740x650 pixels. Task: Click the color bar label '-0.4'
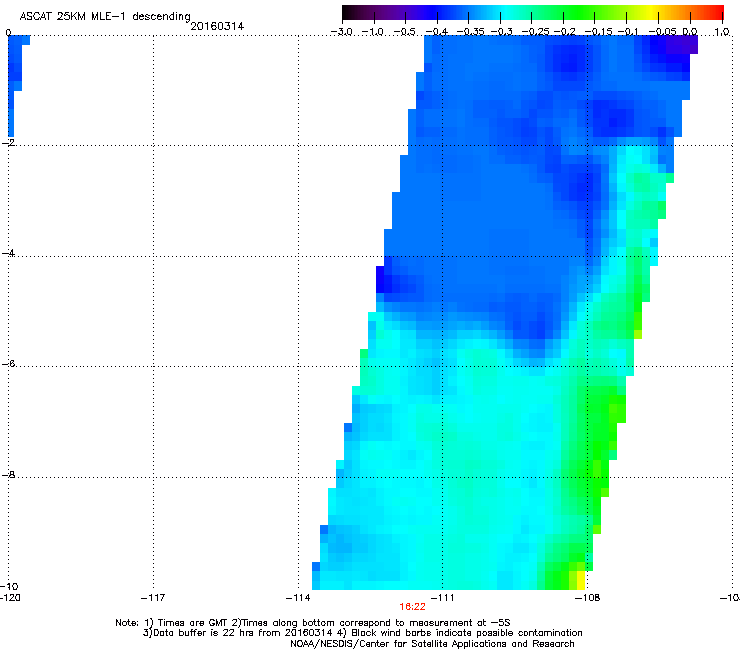[437, 32]
